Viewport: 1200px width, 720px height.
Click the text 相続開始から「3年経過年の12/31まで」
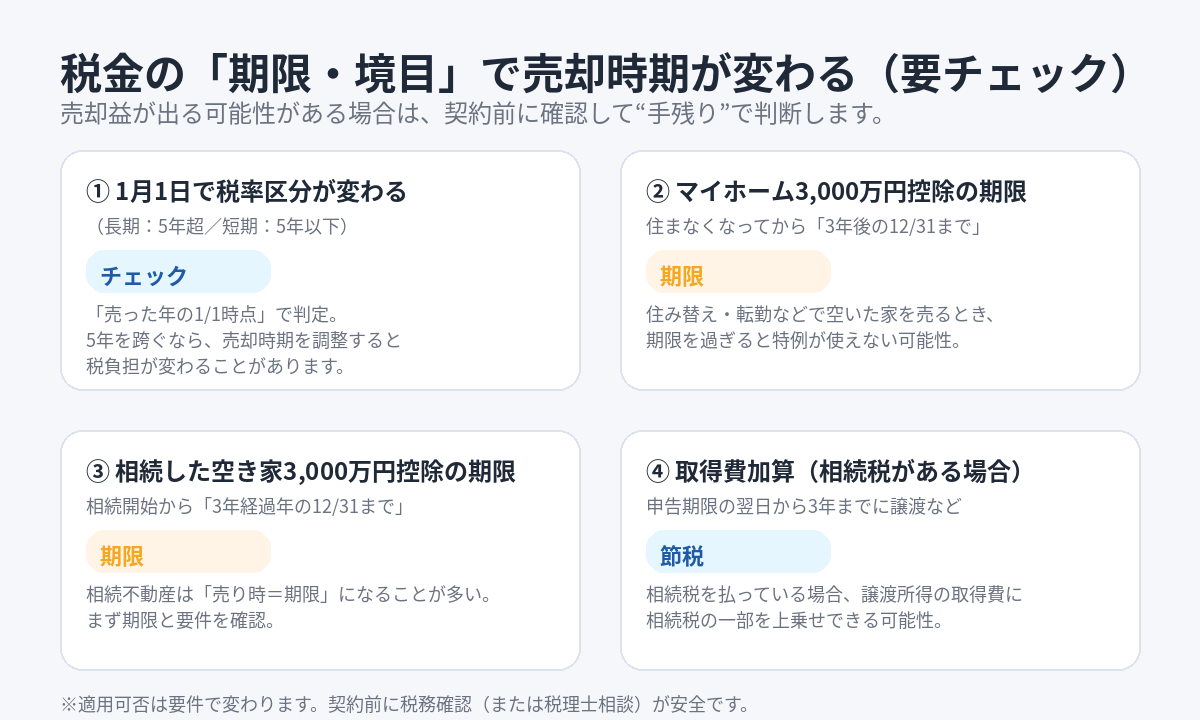point(245,506)
